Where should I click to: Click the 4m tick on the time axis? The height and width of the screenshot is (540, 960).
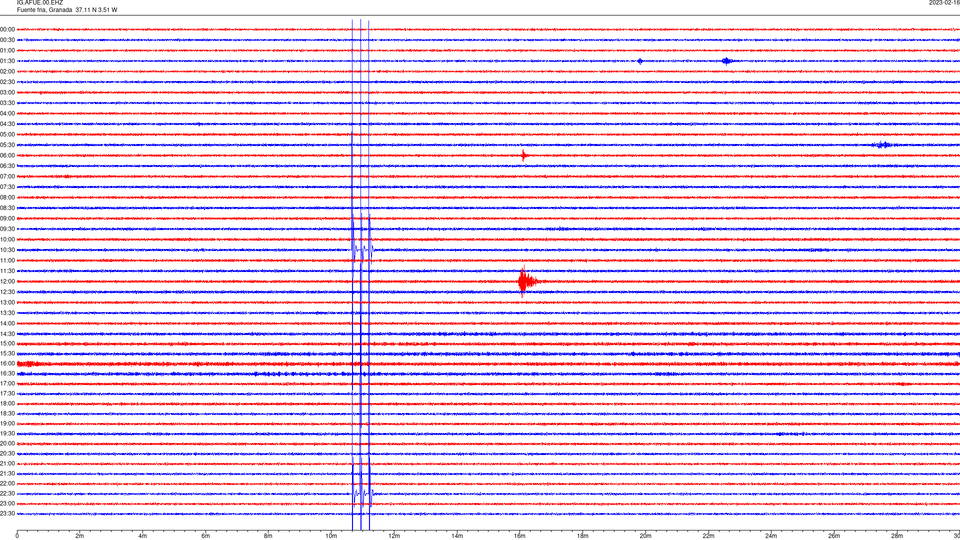coord(143,536)
